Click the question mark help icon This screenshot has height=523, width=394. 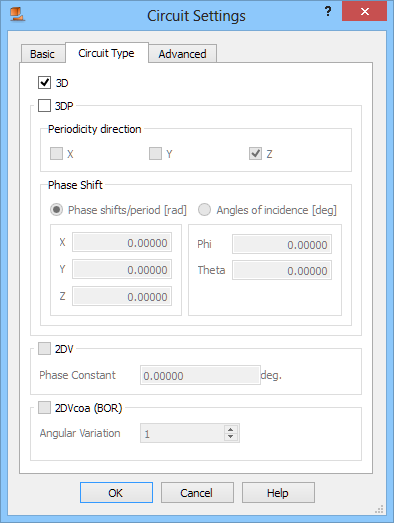328,11
